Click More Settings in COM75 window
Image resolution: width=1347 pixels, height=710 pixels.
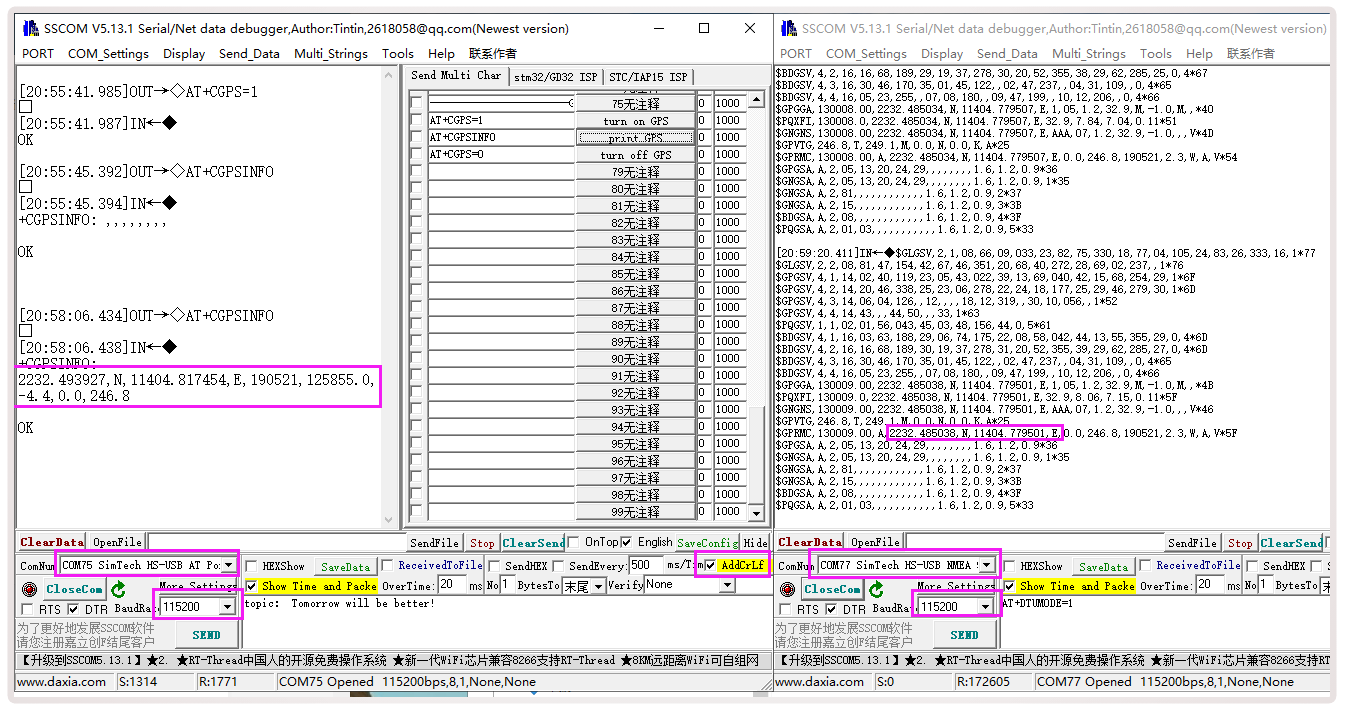198,586
